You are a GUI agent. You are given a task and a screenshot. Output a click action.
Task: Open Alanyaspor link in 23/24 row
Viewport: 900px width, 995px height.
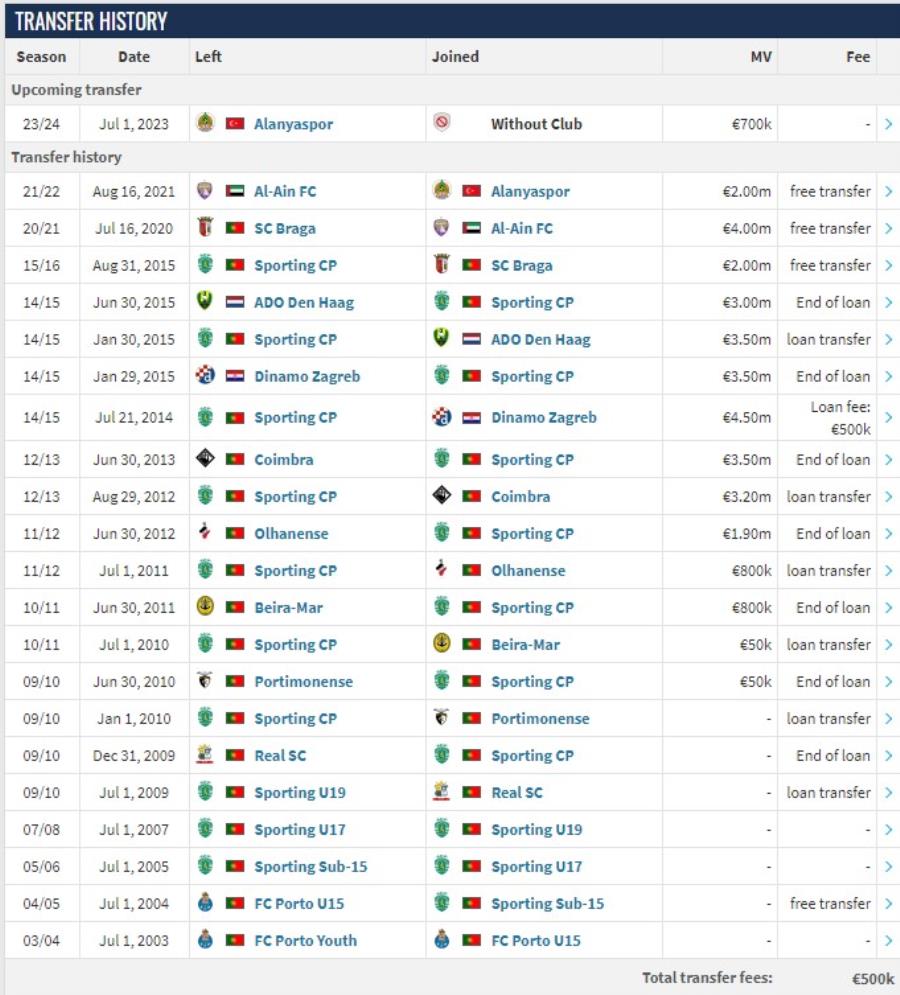293,124
